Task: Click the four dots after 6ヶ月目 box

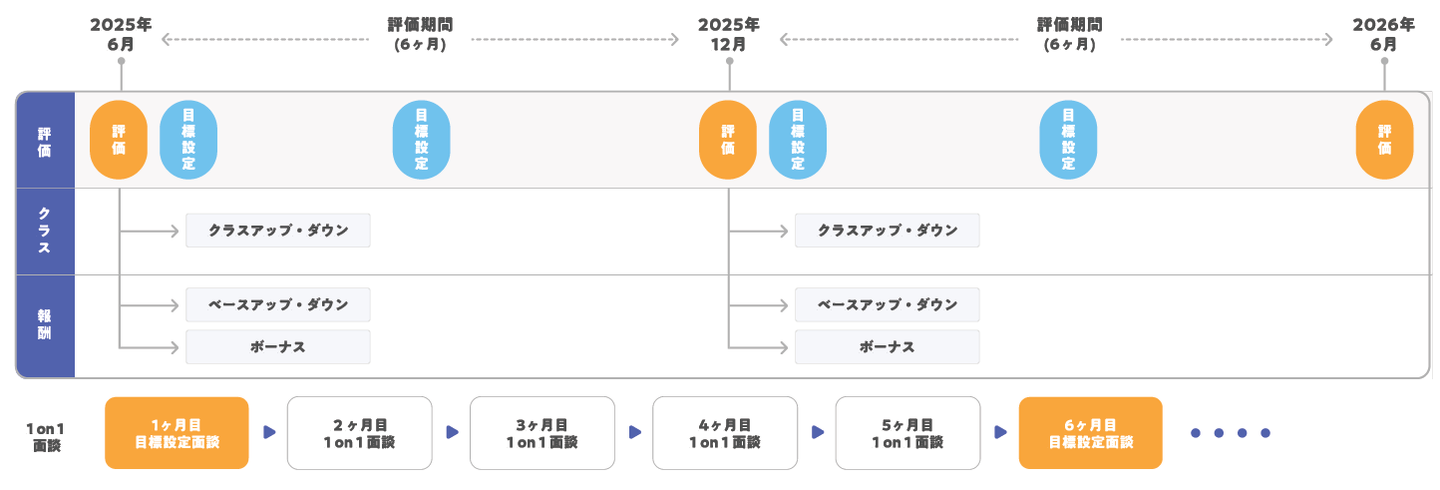Action: 1230,433
